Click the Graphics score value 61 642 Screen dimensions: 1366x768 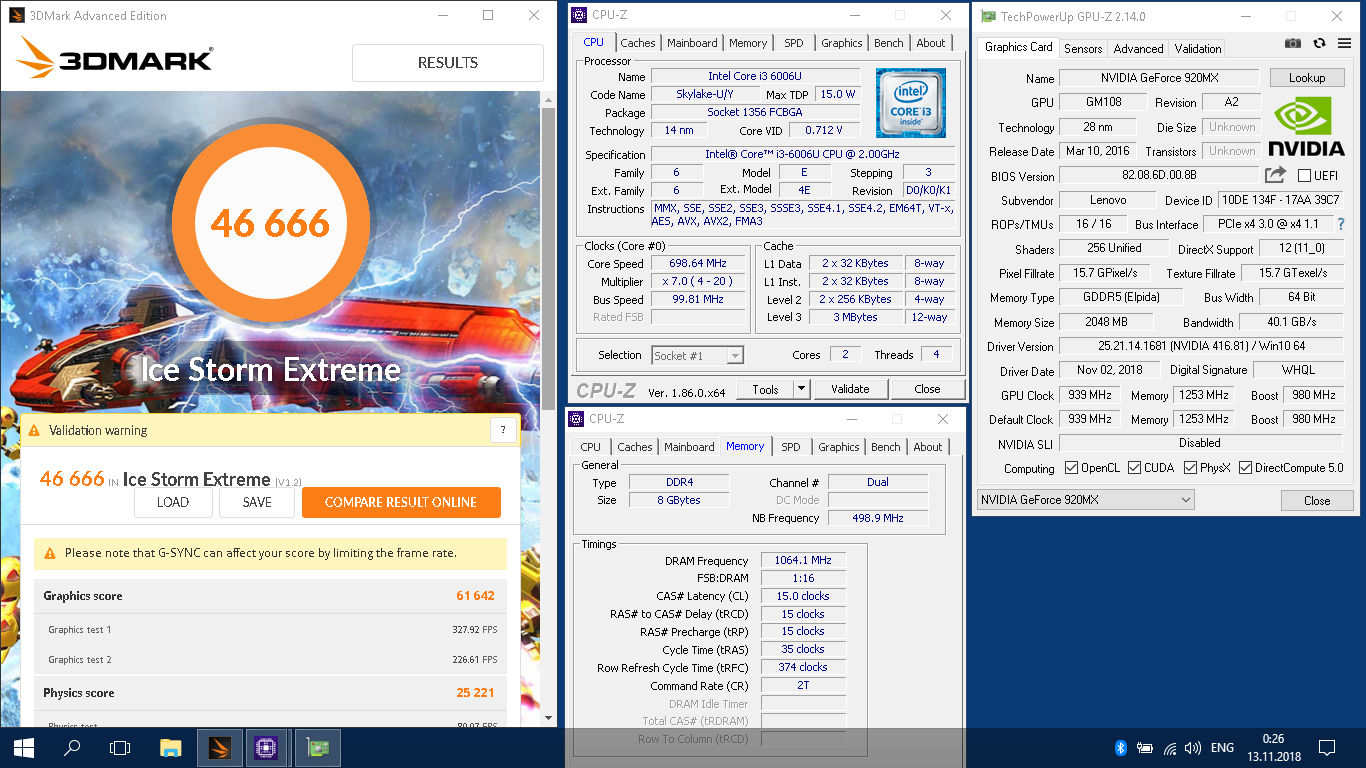pos(476,595)
